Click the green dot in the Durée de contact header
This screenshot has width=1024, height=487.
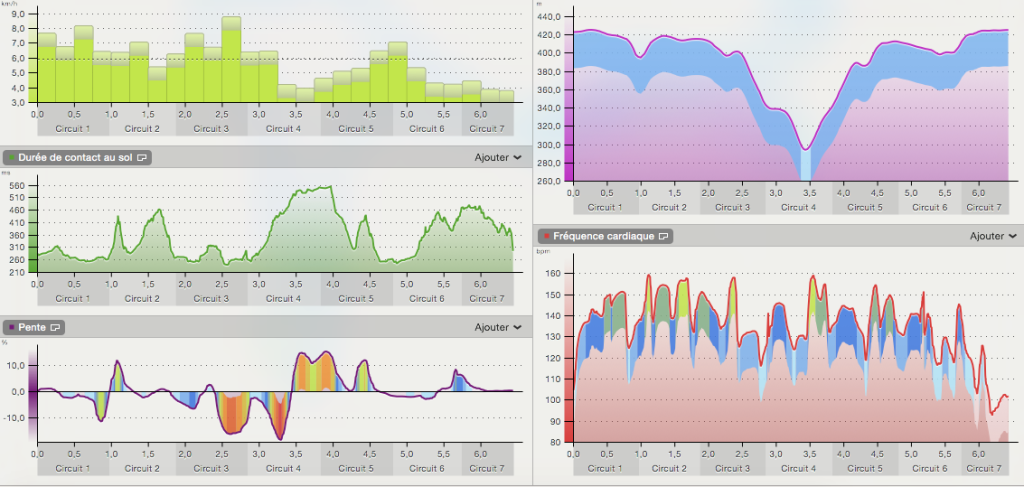[x=11, y=158]
